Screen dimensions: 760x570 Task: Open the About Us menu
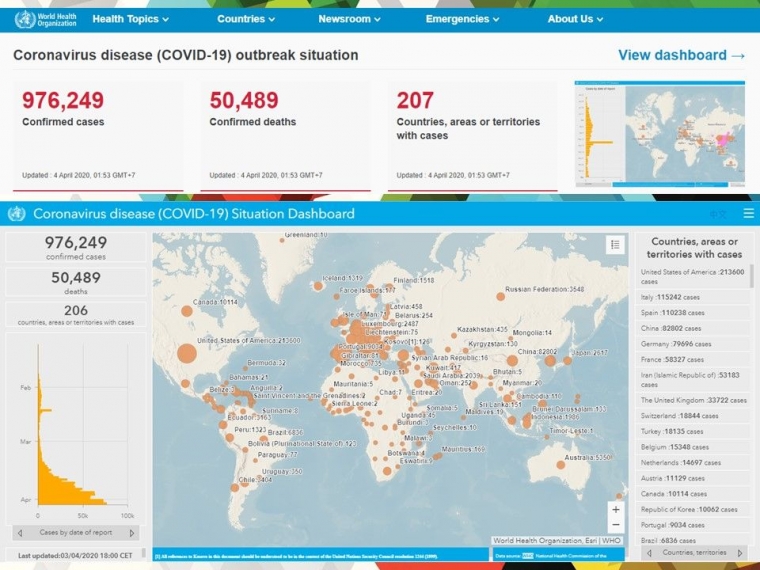(575, 19)
